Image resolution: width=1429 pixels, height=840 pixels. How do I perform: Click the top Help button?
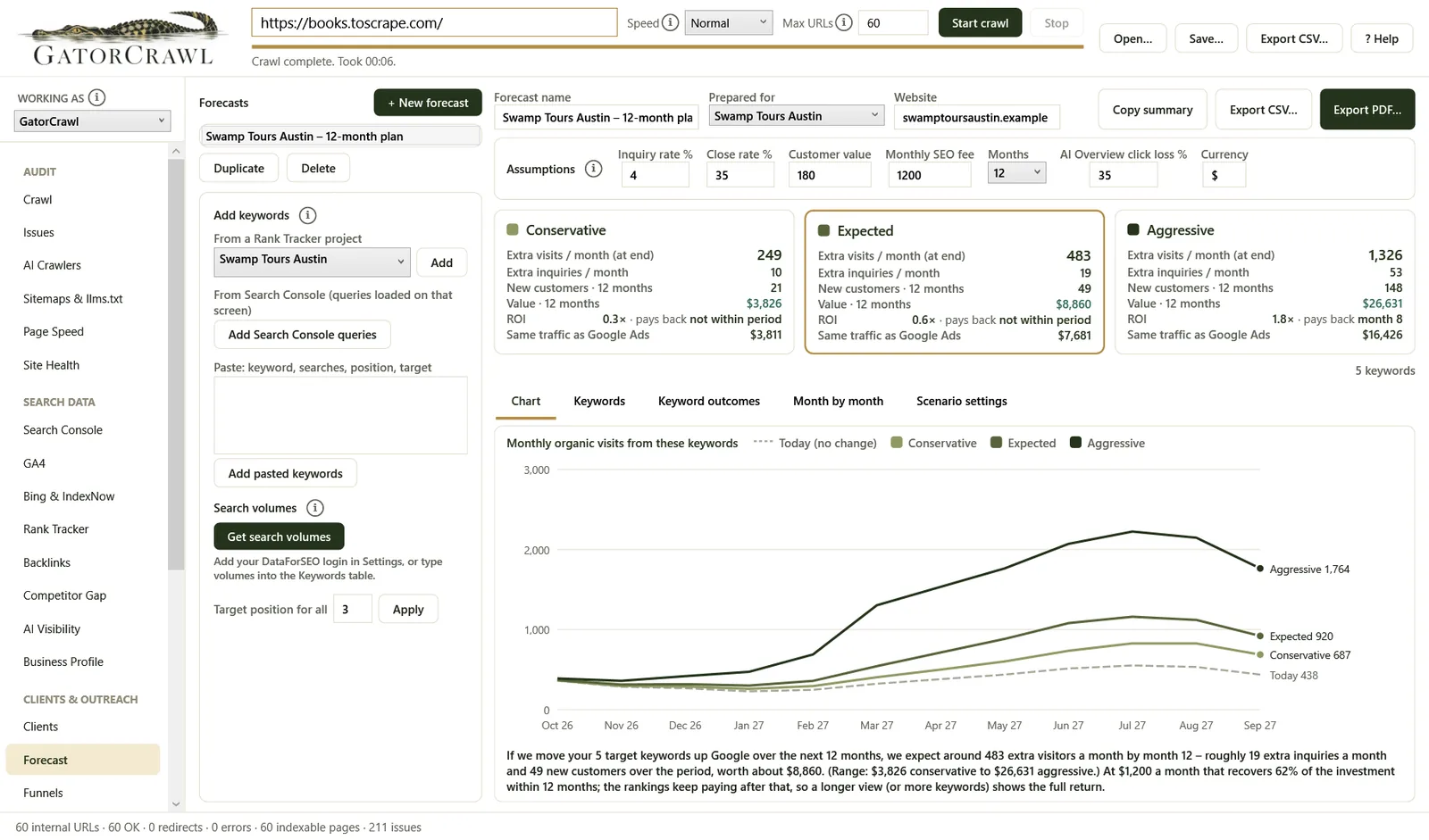pos(1382,38)
